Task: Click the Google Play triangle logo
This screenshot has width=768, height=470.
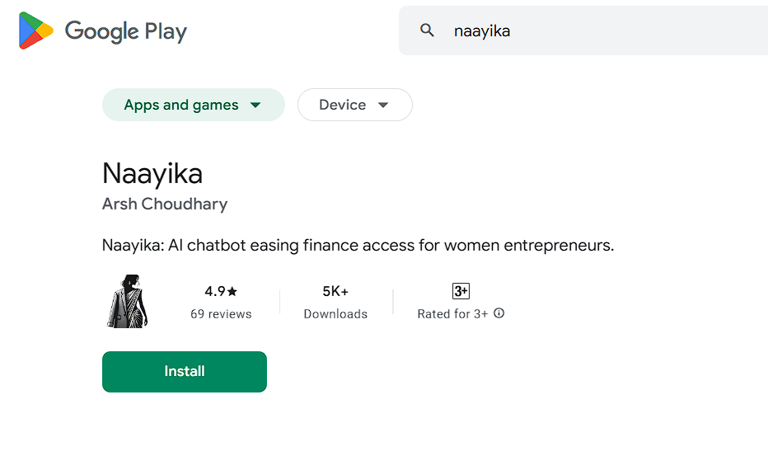Action: [35, 31]
